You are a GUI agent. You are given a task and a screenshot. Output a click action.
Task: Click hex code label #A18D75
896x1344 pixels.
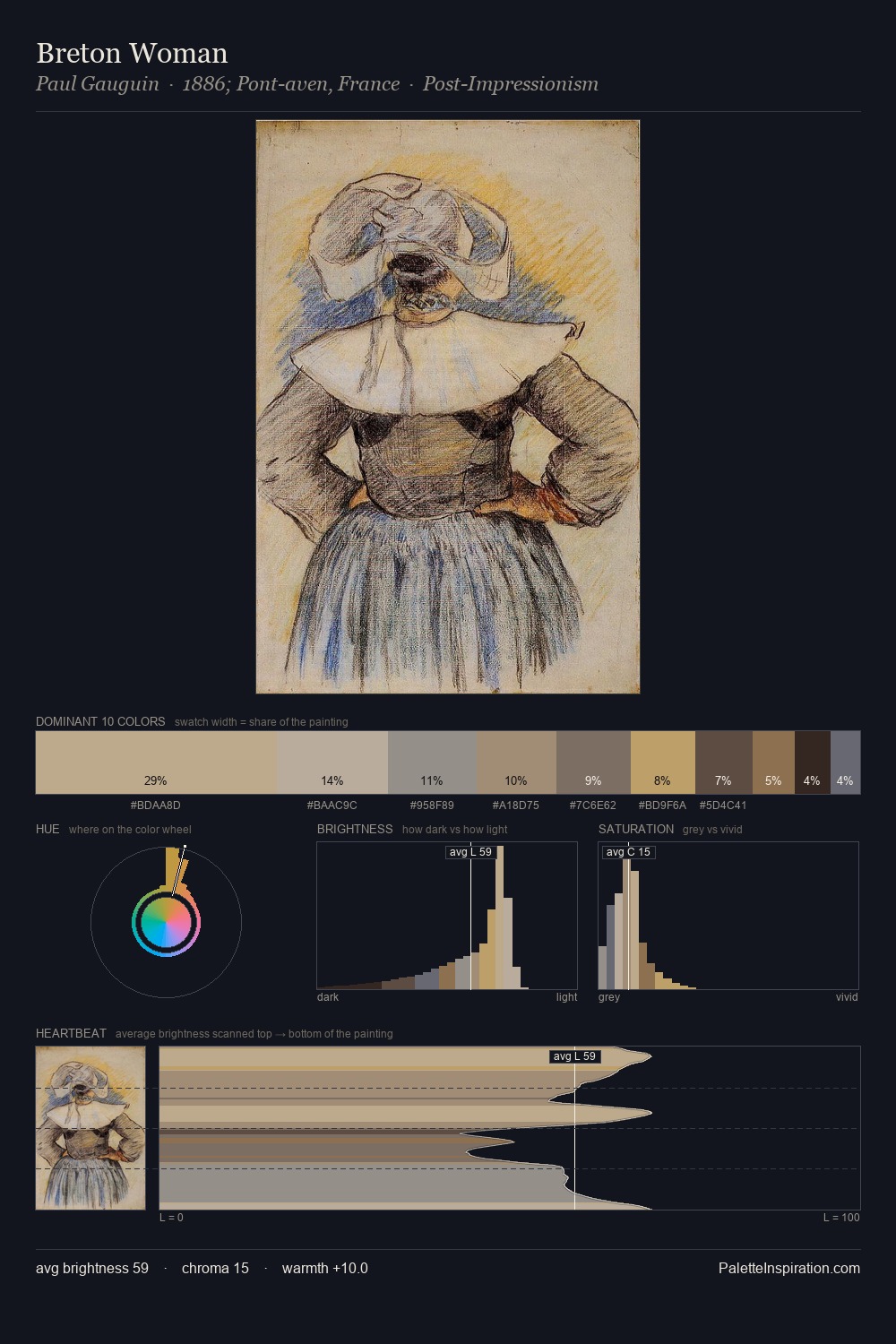(x=516, y=805)
